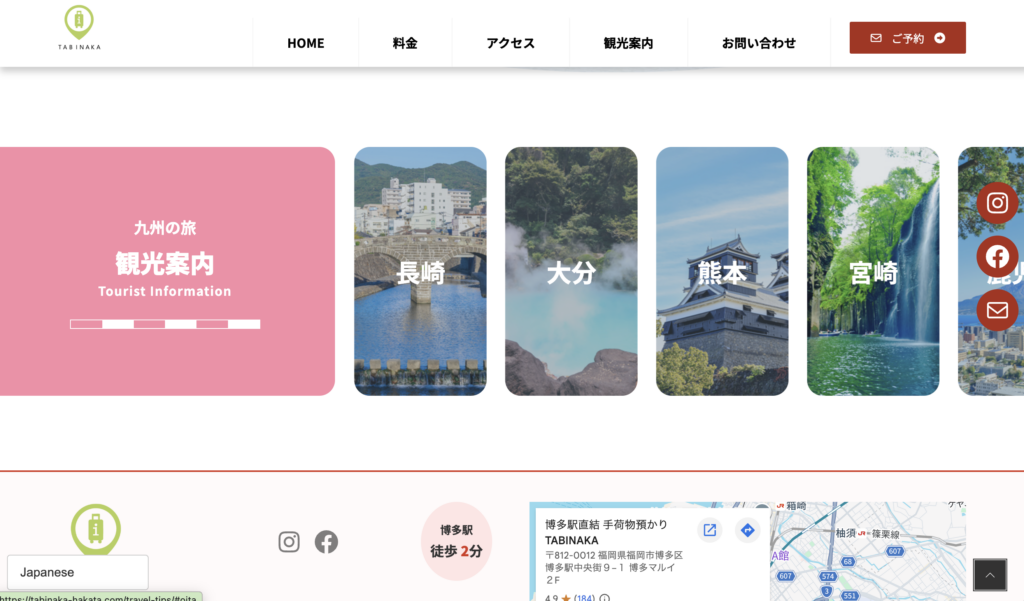The image size is (1024, 601).
Task: Click the お問い合わせ navigation link
Action: tap(758, 43)
